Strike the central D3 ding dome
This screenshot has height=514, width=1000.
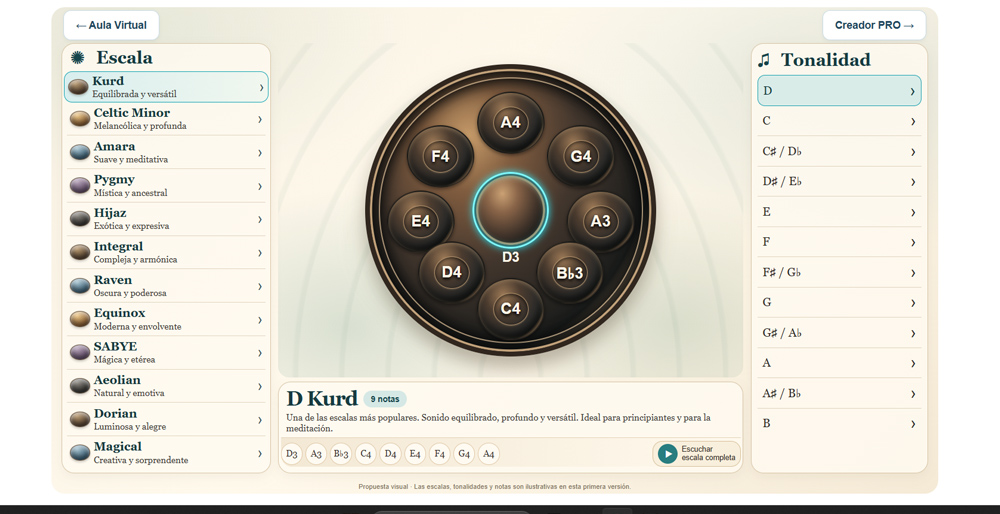510,210
